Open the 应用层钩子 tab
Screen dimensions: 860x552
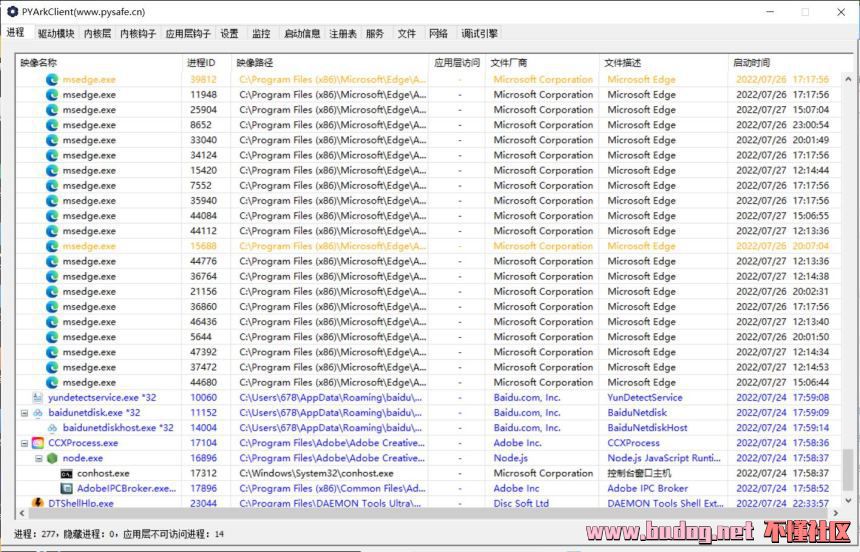(x=188, y=33)
